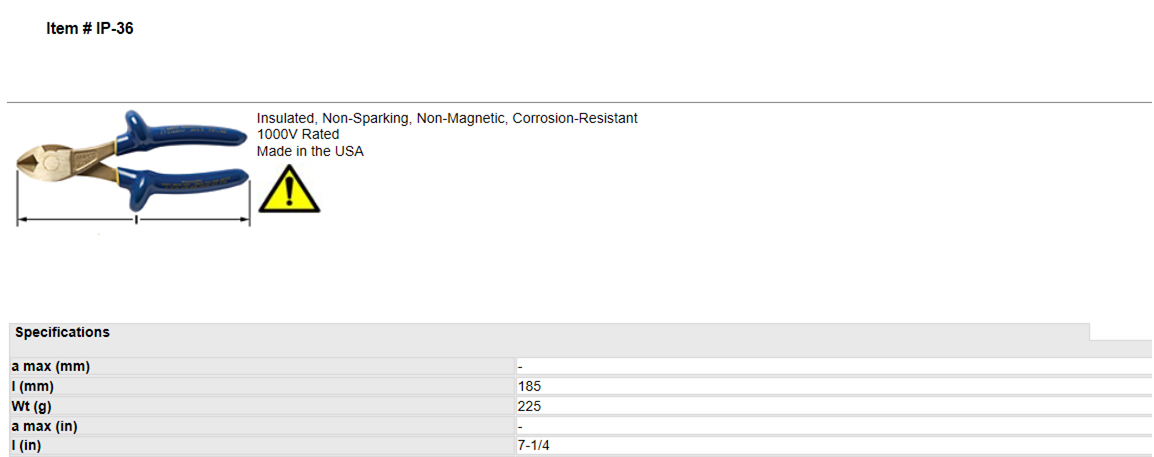Click the length dimension 'l' marker line
Image resolution: width=1154 pixels, height=457 pixels.
tap(134, 219)
